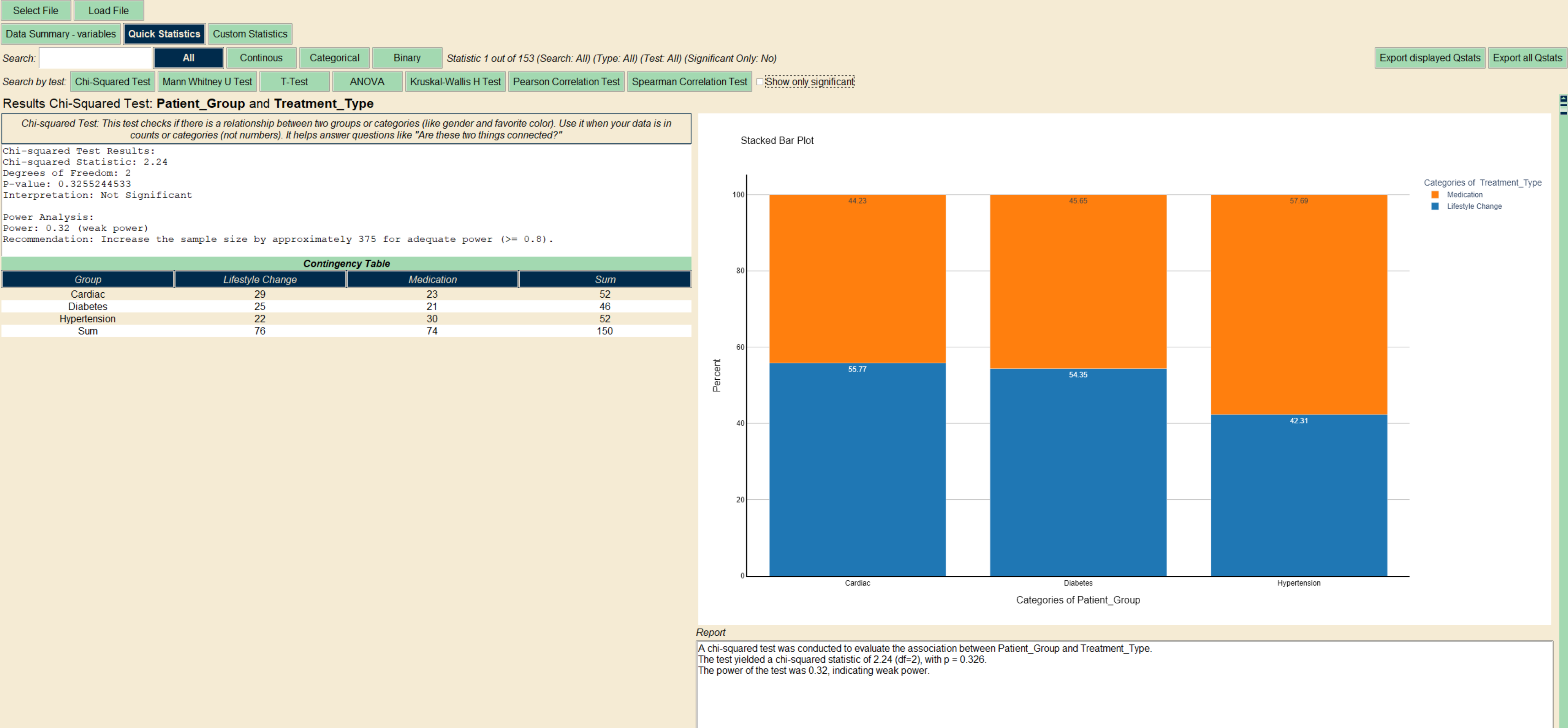Click the orange Medication legend swatch
The height and width of the screenshot is (728, 1568).
click(x=1435, y=195)
